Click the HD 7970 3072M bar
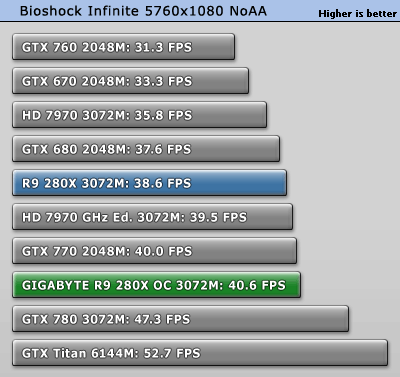The width and height of the screenshot is (400, 377). tap(140, 115)
